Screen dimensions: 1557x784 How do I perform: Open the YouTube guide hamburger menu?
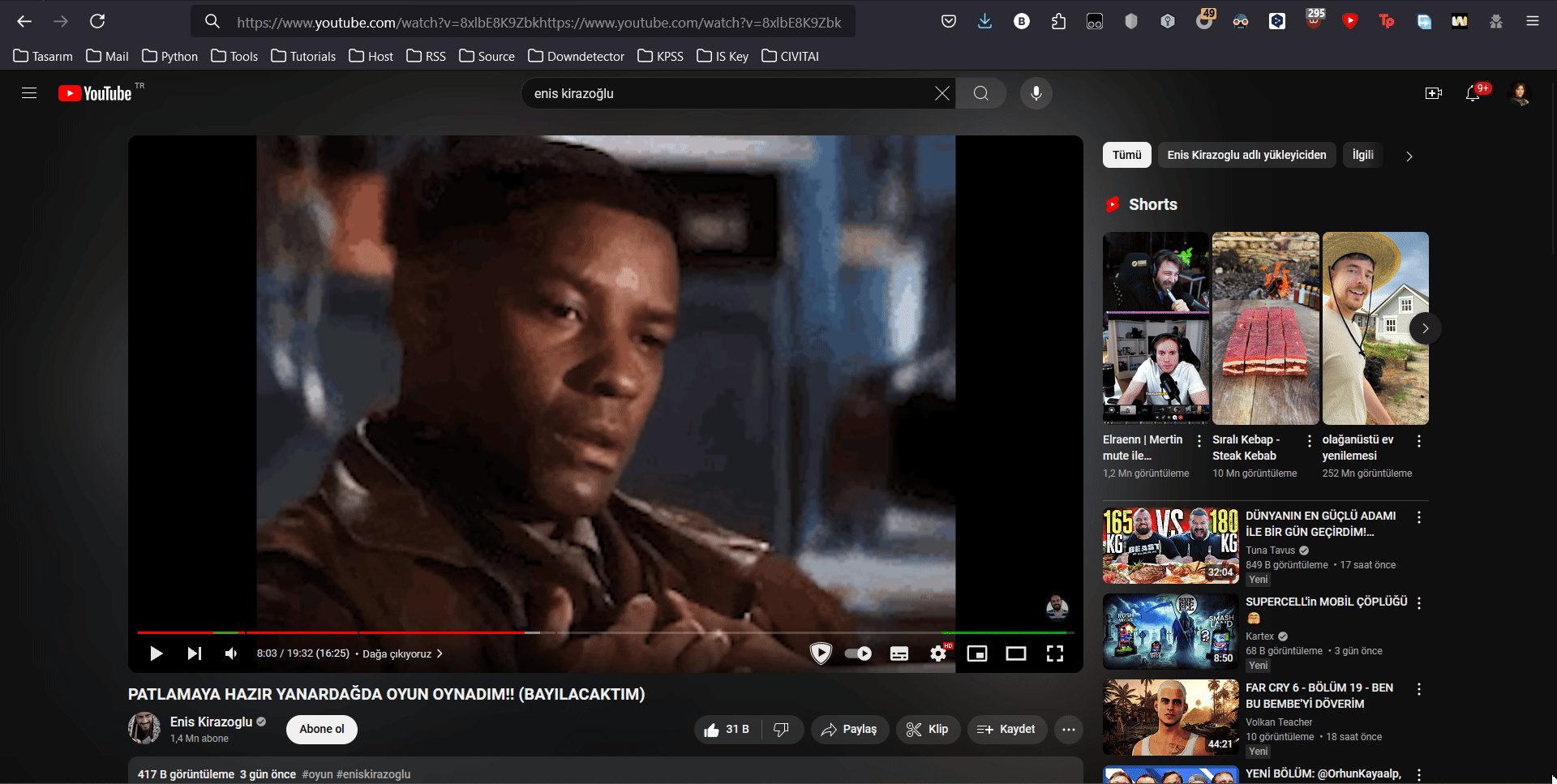[x=29, y=93]
